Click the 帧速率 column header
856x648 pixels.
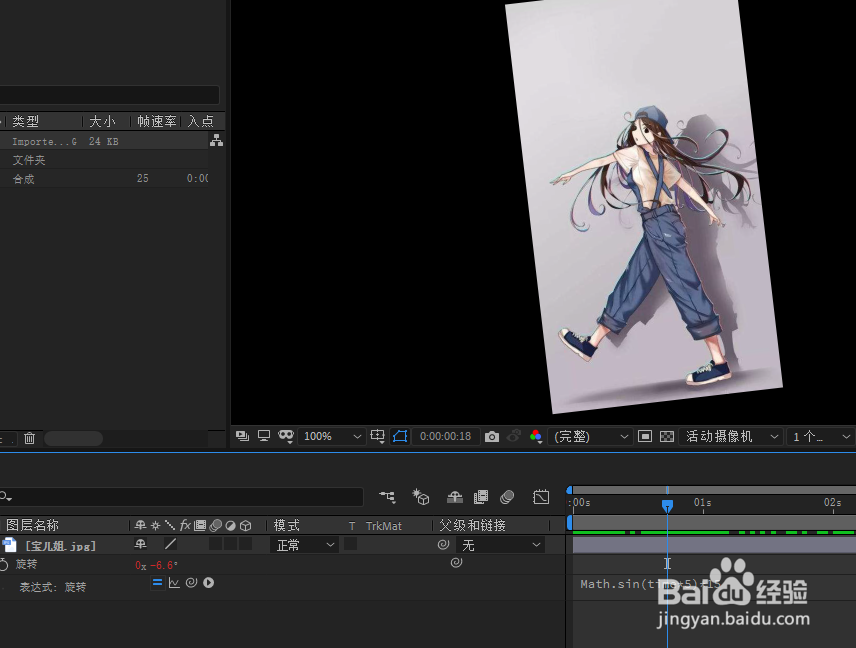point(157,121)
